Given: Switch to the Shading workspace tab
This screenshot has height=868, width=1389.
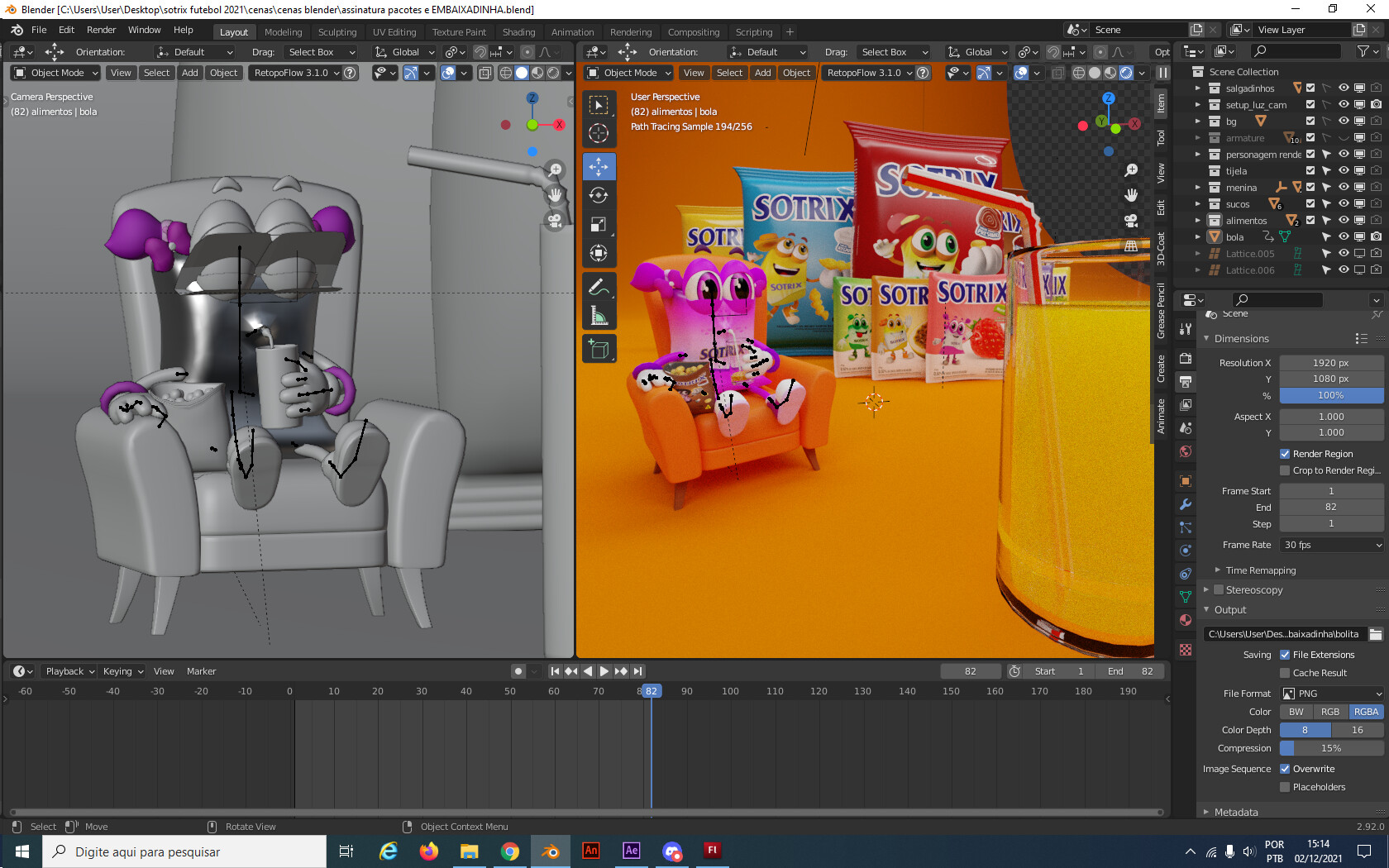Looking at the screenshot, I should point(518,32).
